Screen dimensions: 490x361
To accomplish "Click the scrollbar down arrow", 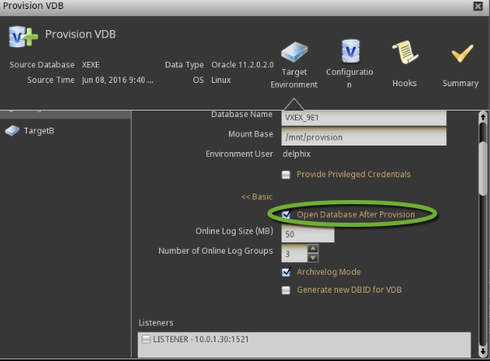I will pyautogui.click(x=483, y=351).
